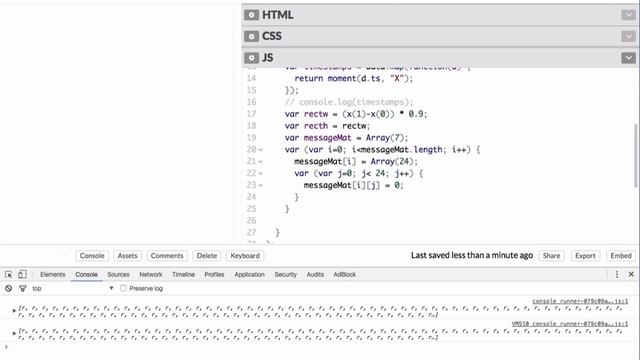Image resolution: width=640 pixels, height=360 pixels.
Task: Open the JS panel dropdown arrow
Action: [x=629, y=58]
